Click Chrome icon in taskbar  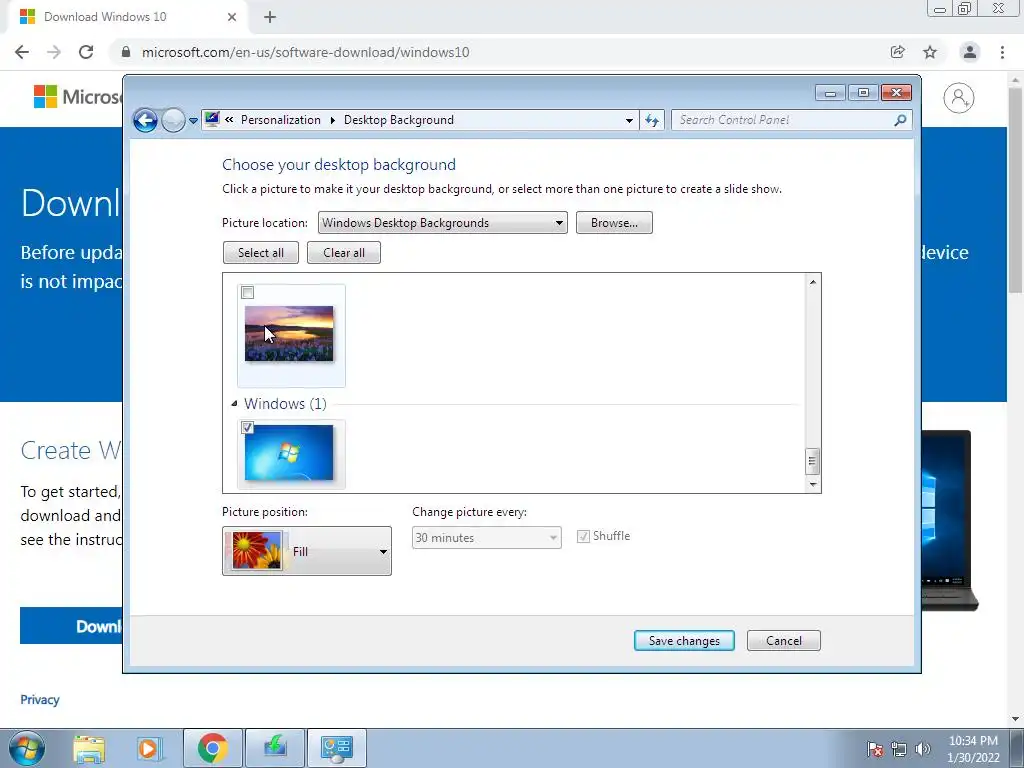pyautogui.click(x=213, y=748)
